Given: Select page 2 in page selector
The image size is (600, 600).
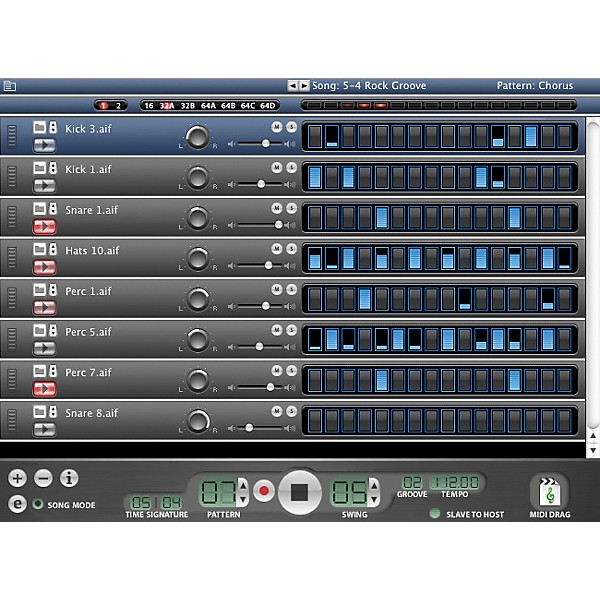Looking at the screenshot, I should click(118, 106).
